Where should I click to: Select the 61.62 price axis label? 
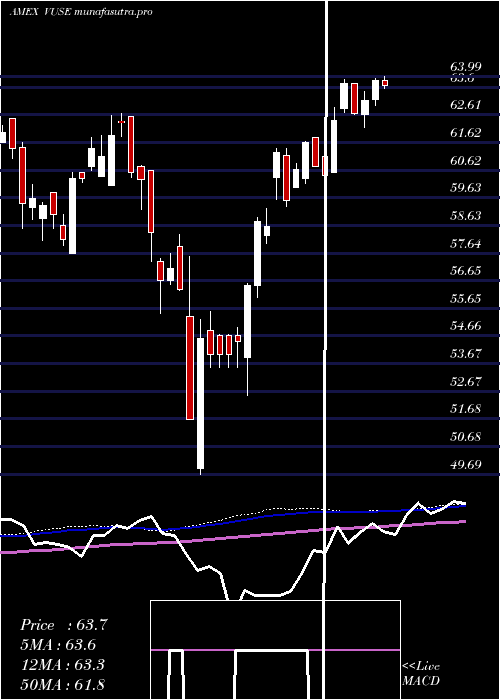click(466, 133)
